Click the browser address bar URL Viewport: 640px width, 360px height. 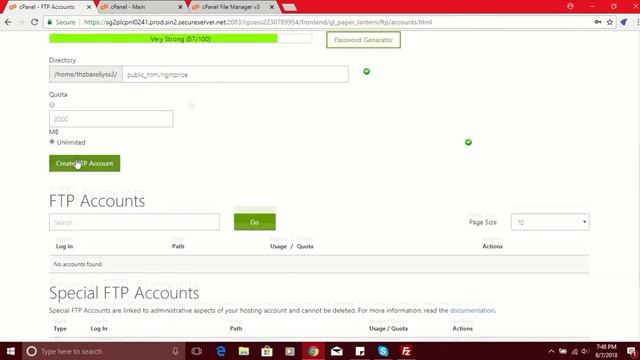pos(258,22)
